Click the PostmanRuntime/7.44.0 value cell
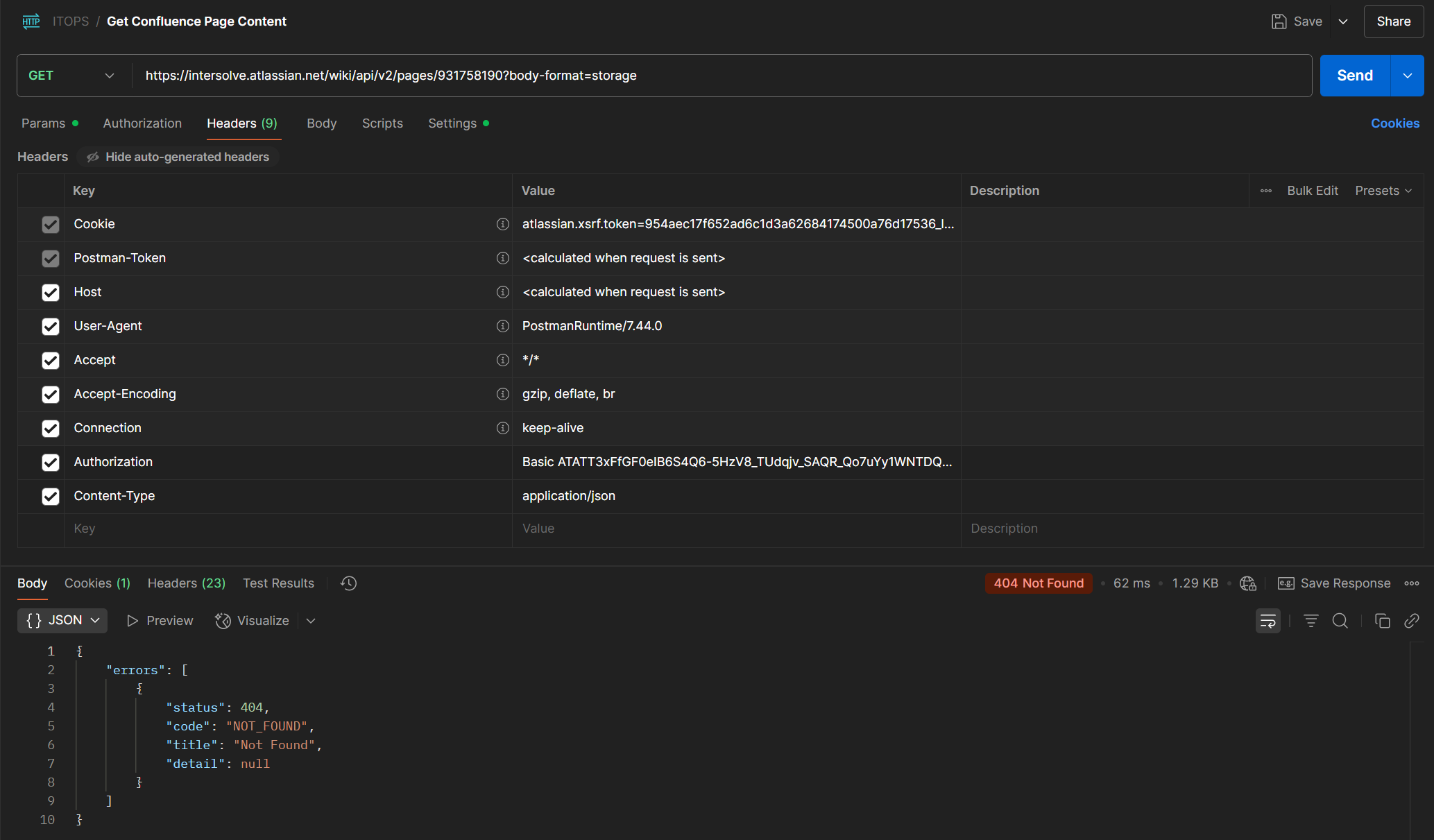The height and width of the screenshot is (840, 1434). click(737, 326)
